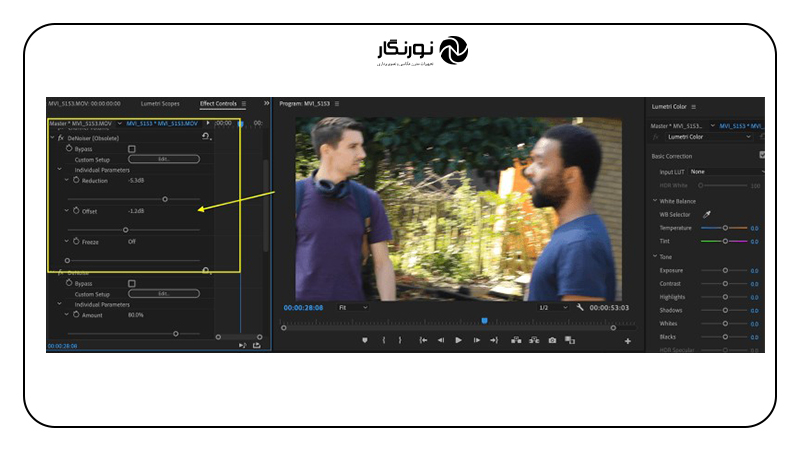The width and height of the screenshot is (800, 450).
Task: Toggle the Basic Correction checkbox
Action: (762, 155)
